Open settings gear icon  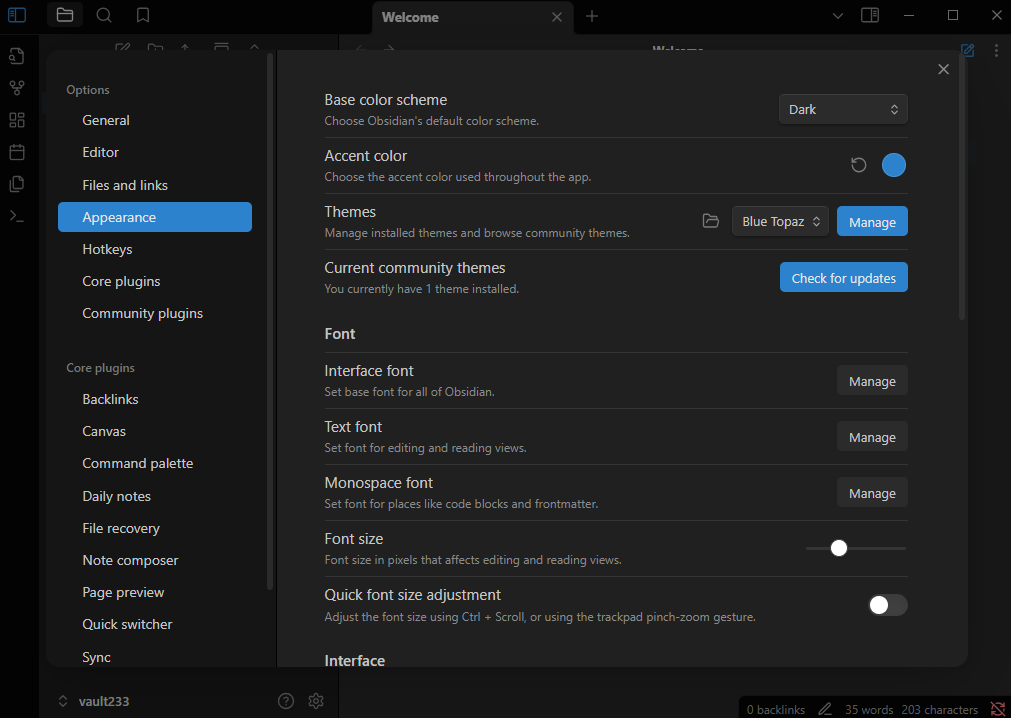pyautogui.click(x=316, y=701)
